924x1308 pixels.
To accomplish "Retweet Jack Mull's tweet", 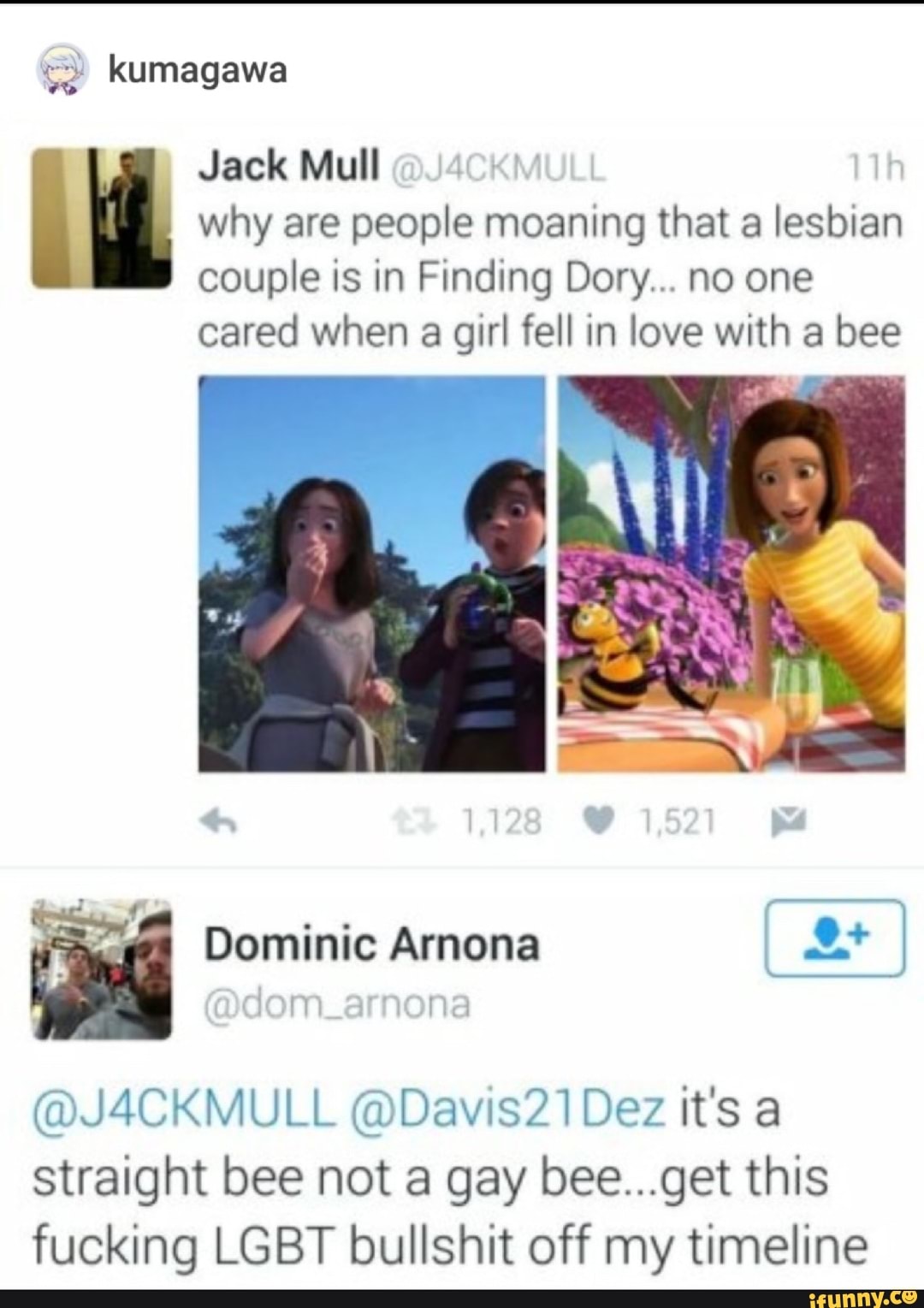I will 414,822.
